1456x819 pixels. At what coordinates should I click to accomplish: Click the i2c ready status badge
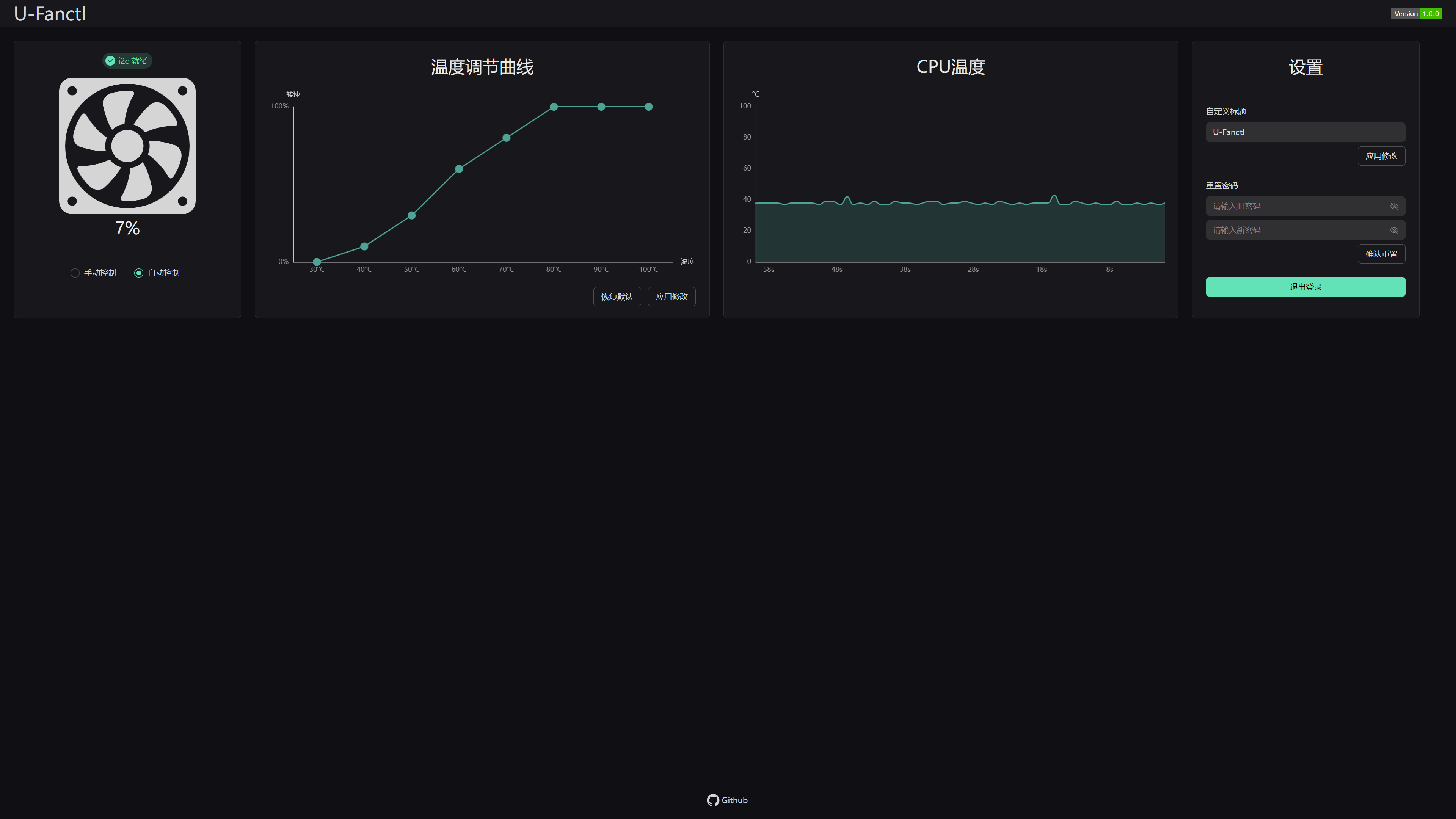point(127,61)
